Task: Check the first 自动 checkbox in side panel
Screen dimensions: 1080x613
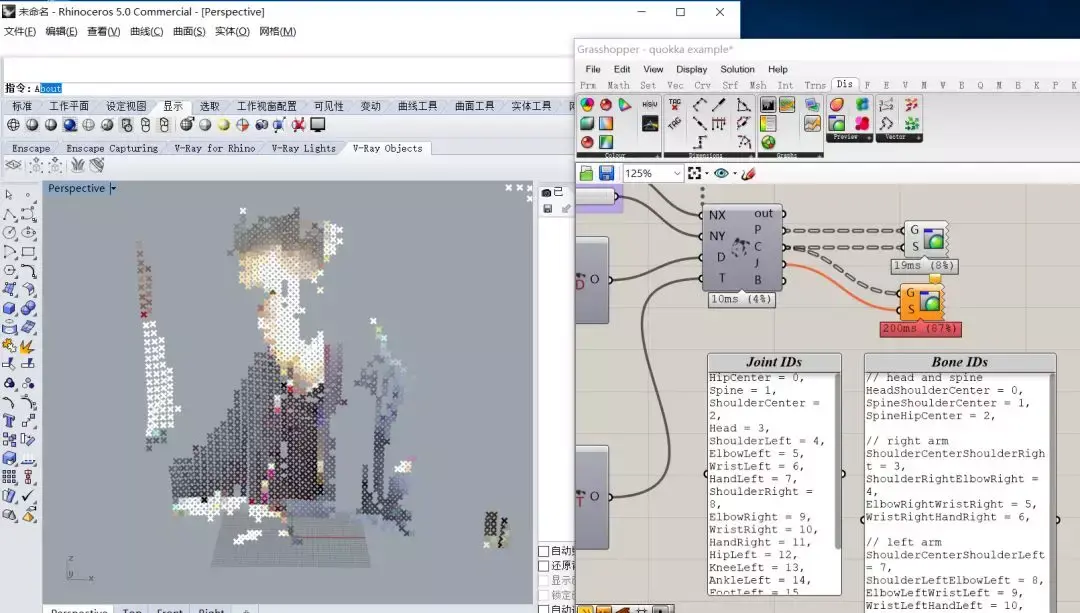Action: [x=543, y=551]
